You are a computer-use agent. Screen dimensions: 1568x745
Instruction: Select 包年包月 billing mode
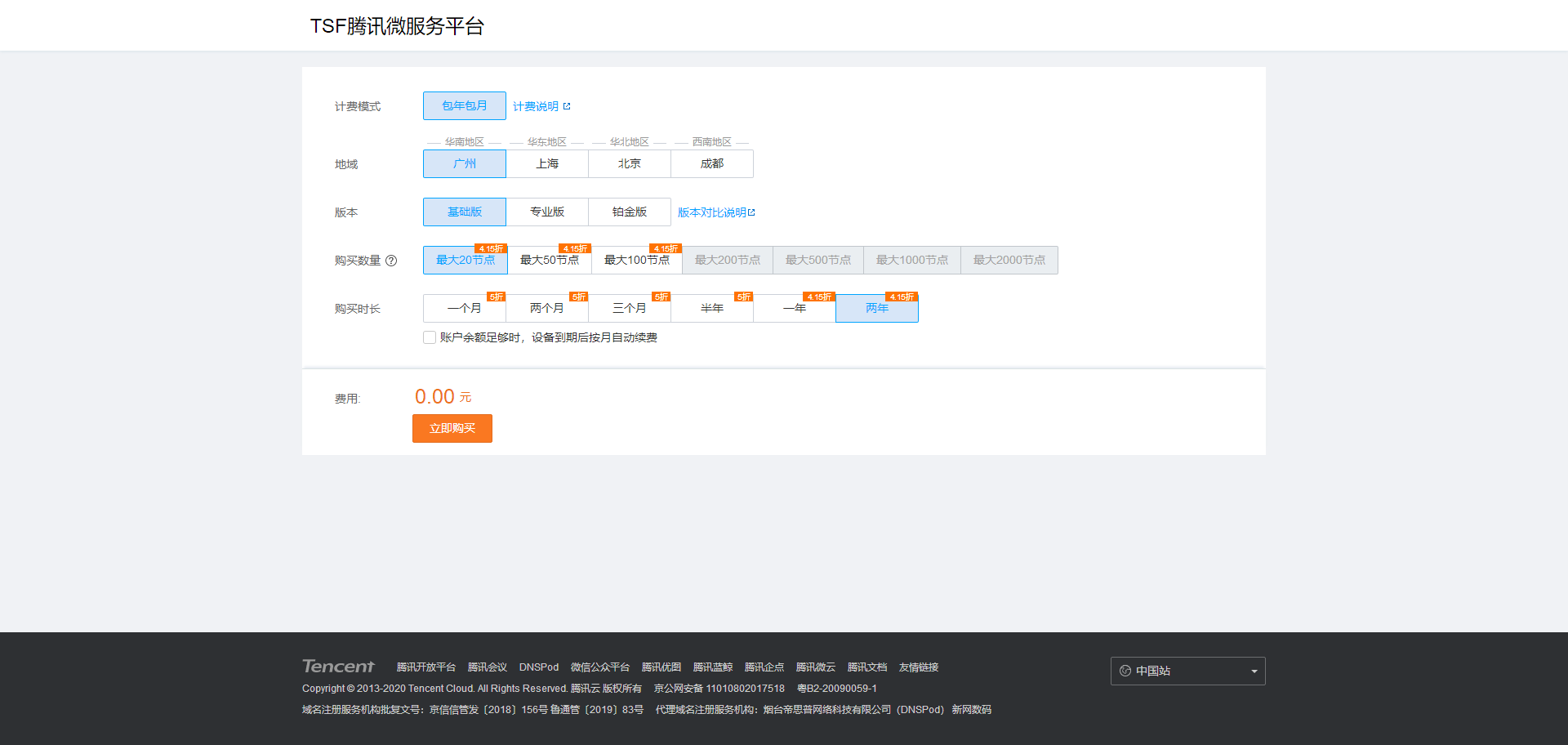point(464,106)
